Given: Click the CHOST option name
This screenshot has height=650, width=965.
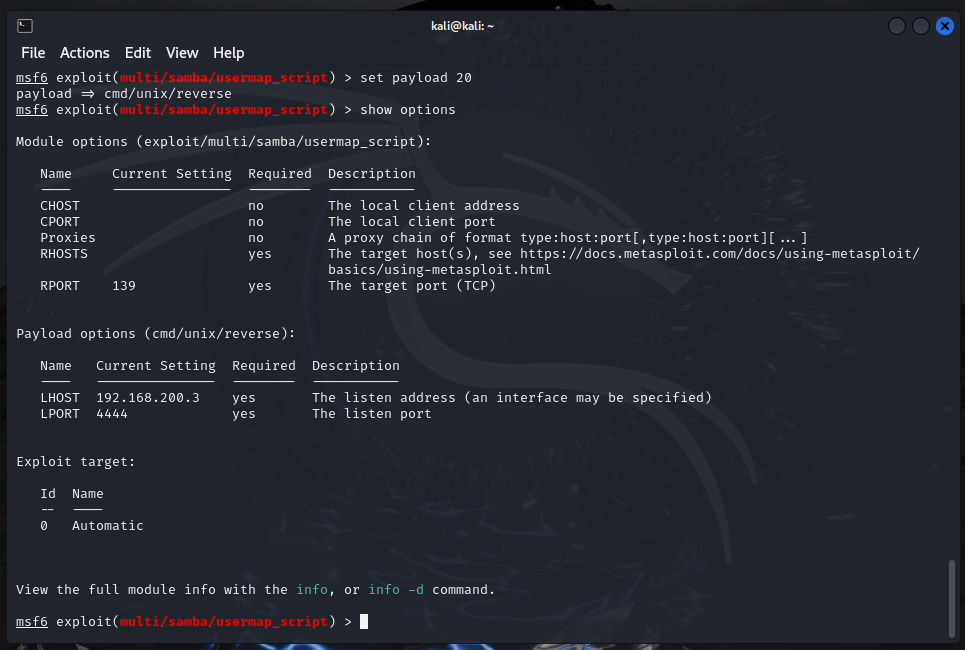Looking at the screenshot, I should pyautogui.click(x=60, y=206).
